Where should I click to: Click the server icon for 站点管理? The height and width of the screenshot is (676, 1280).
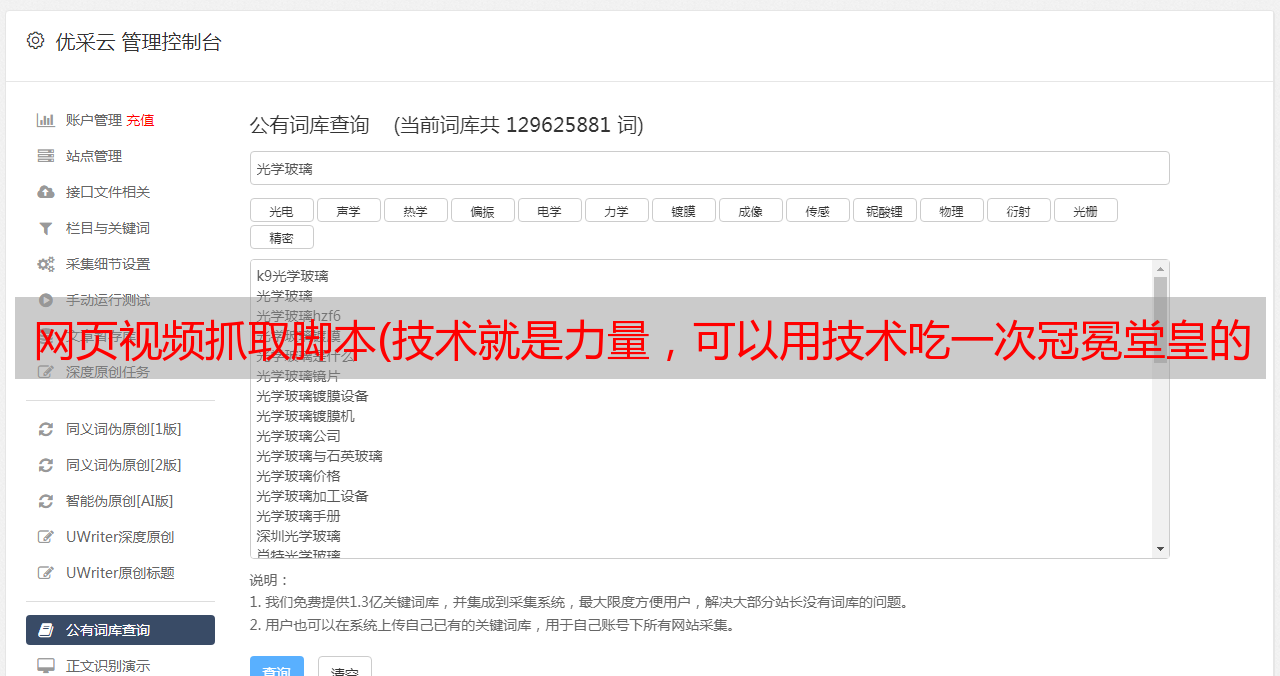click(x=46, y=156)
